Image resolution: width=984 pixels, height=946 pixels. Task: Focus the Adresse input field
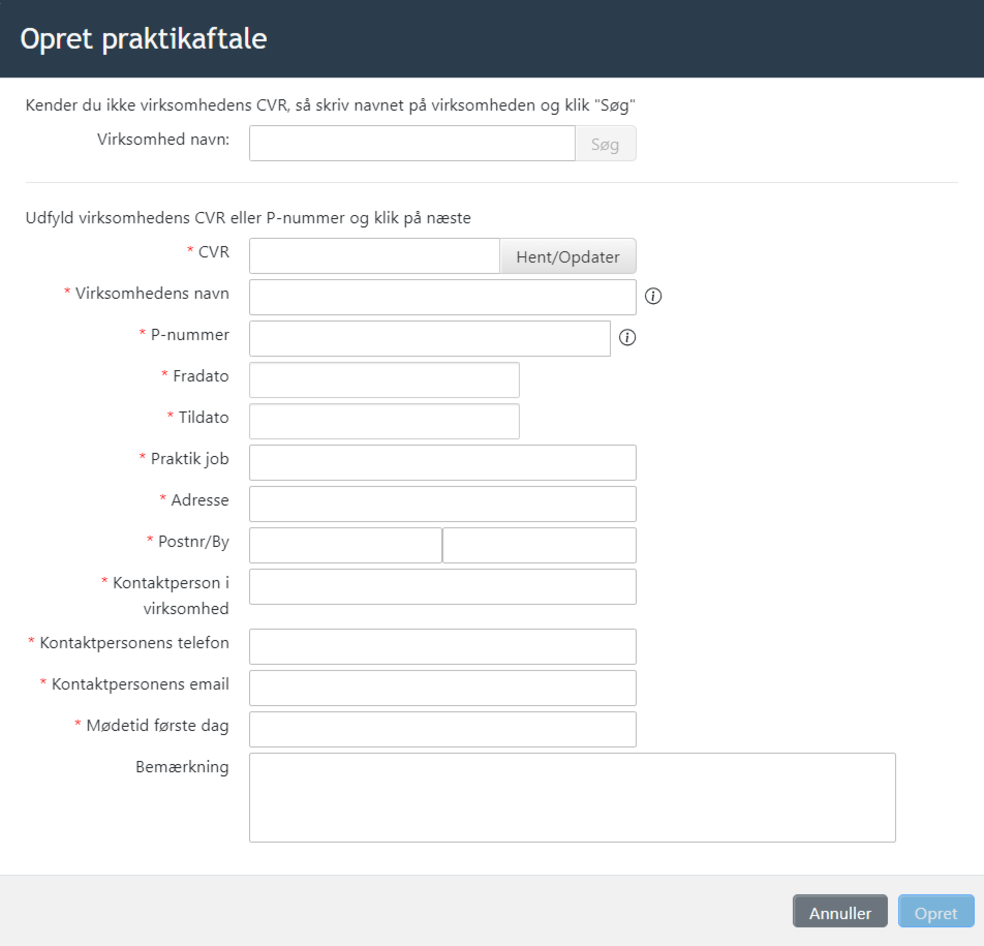(x=442, y=504)
